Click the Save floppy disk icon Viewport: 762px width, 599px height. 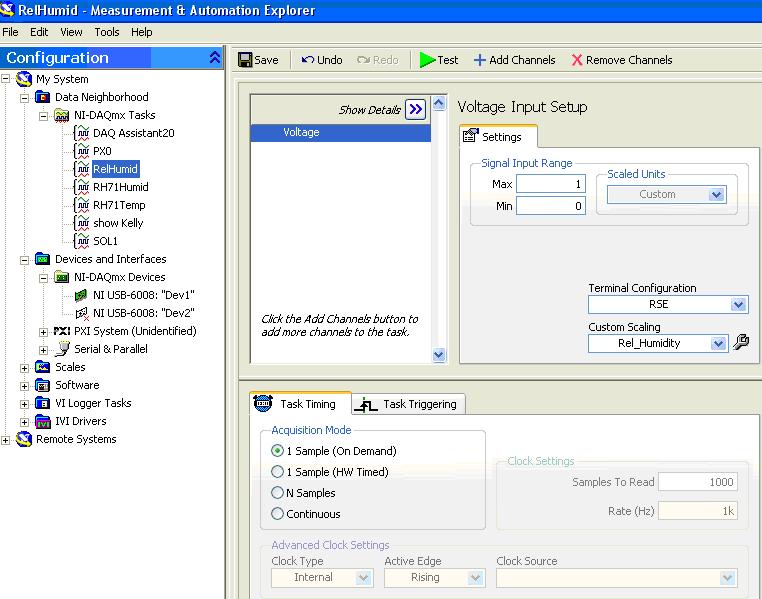click(x=245, y=60)
